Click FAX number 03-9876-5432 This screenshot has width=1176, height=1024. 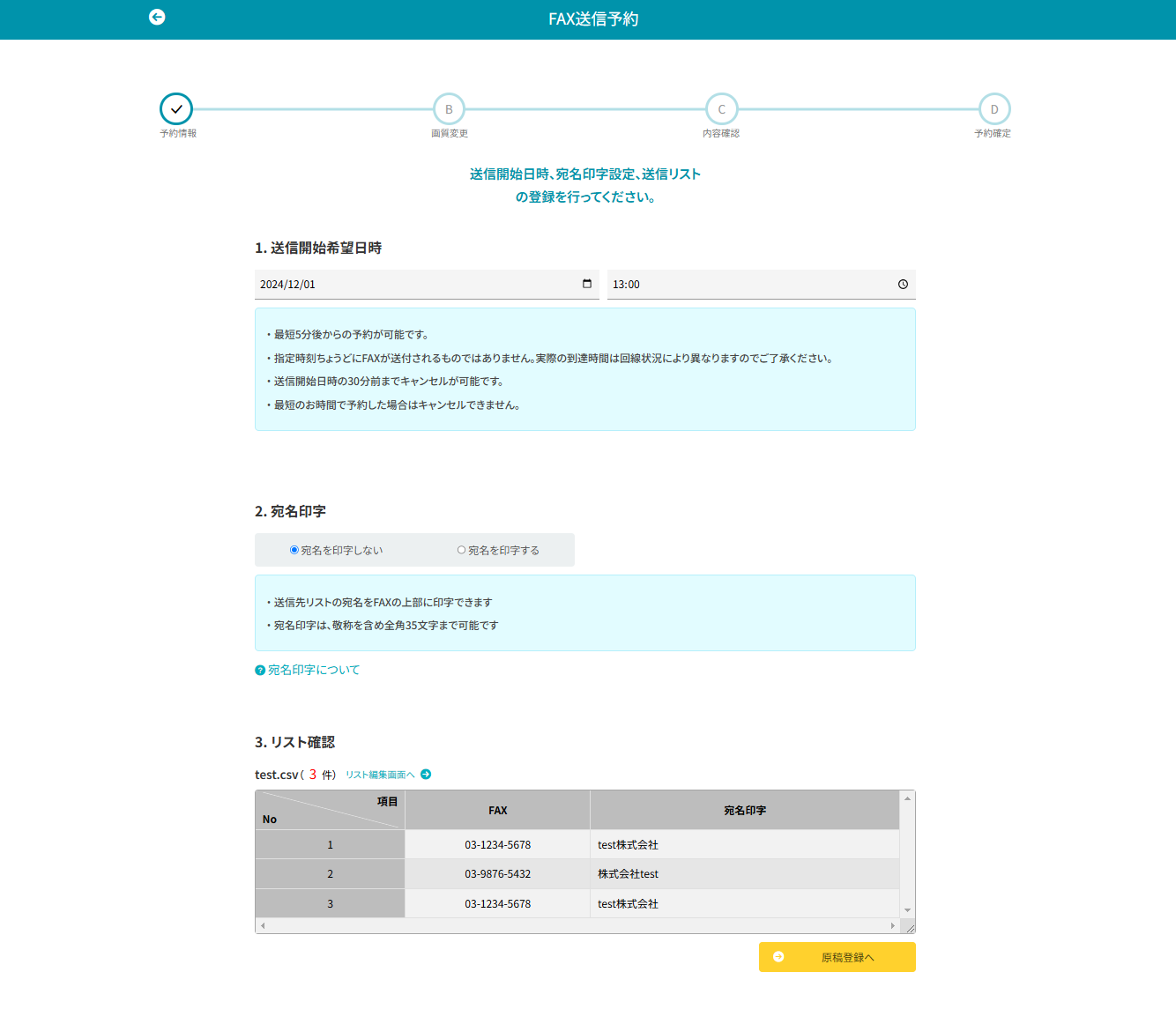tap(498, 874)
